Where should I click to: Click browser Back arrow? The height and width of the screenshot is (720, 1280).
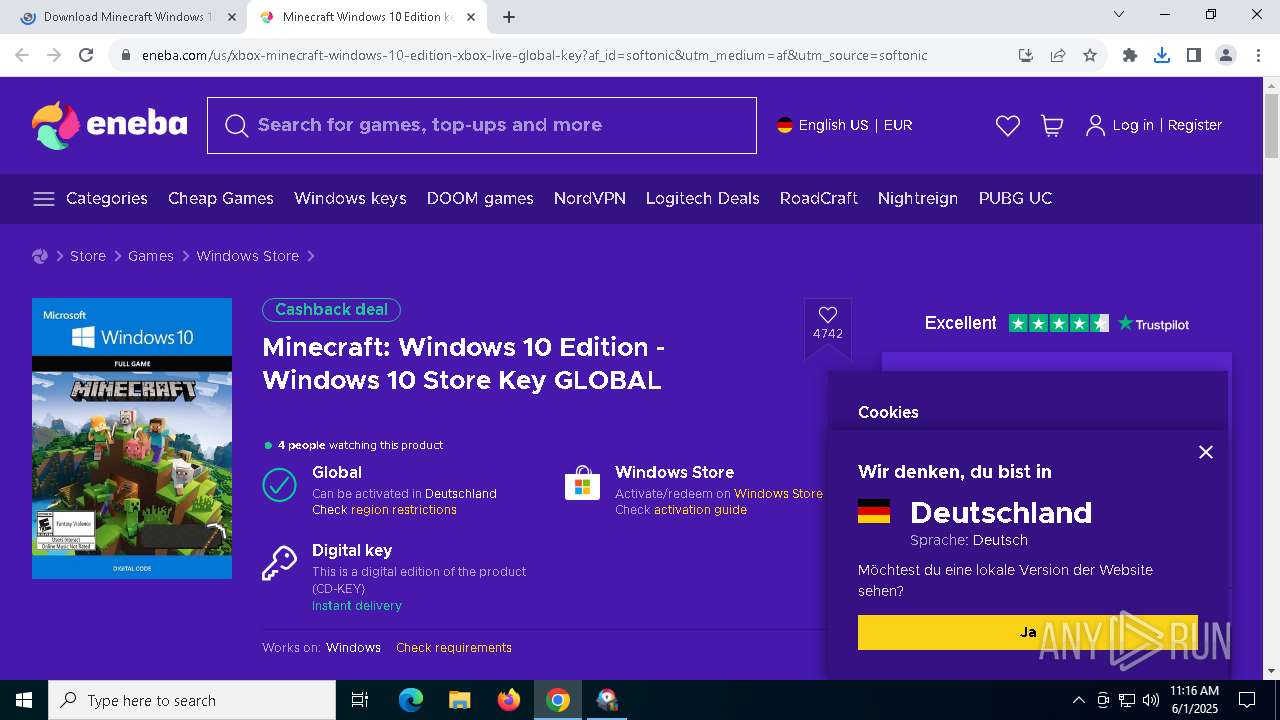22,55
